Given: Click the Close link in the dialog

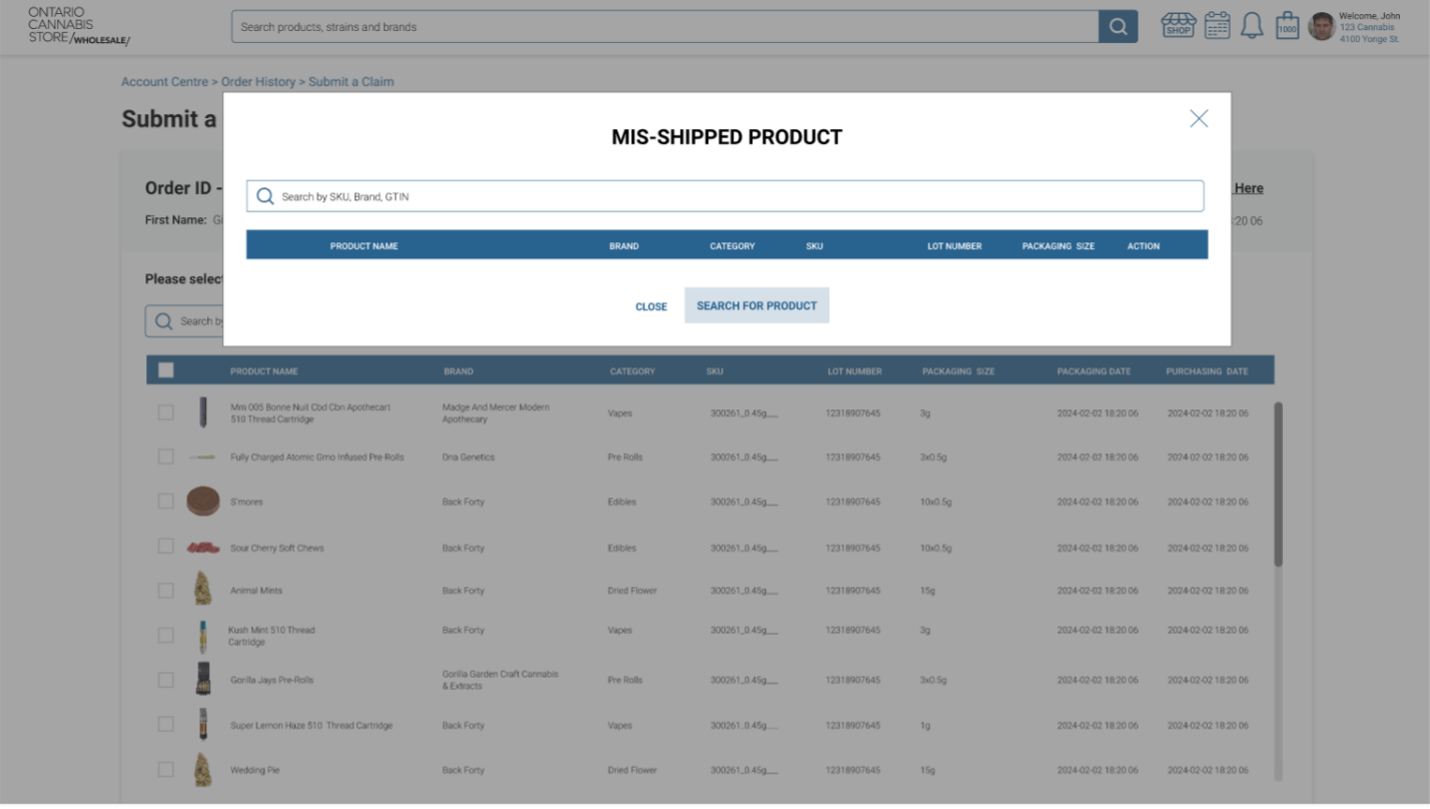Looking at the screenshot, I should click(651, 307).
